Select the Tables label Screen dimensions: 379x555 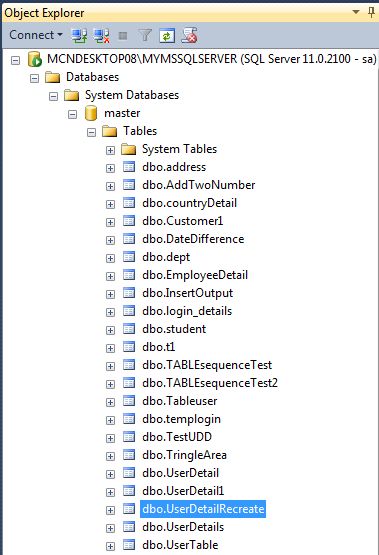140,131
